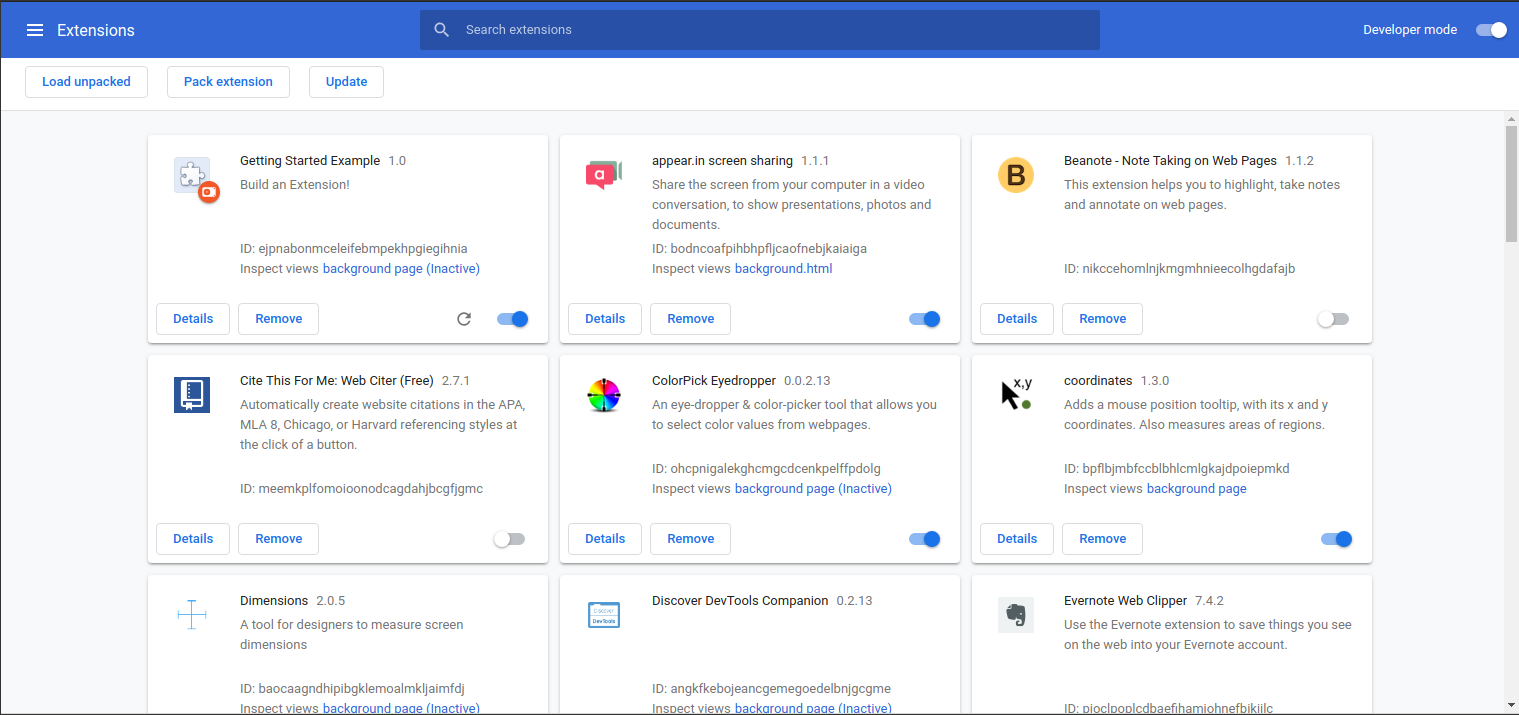Click the coordinates cursor icon

(x=1016, y=393)
